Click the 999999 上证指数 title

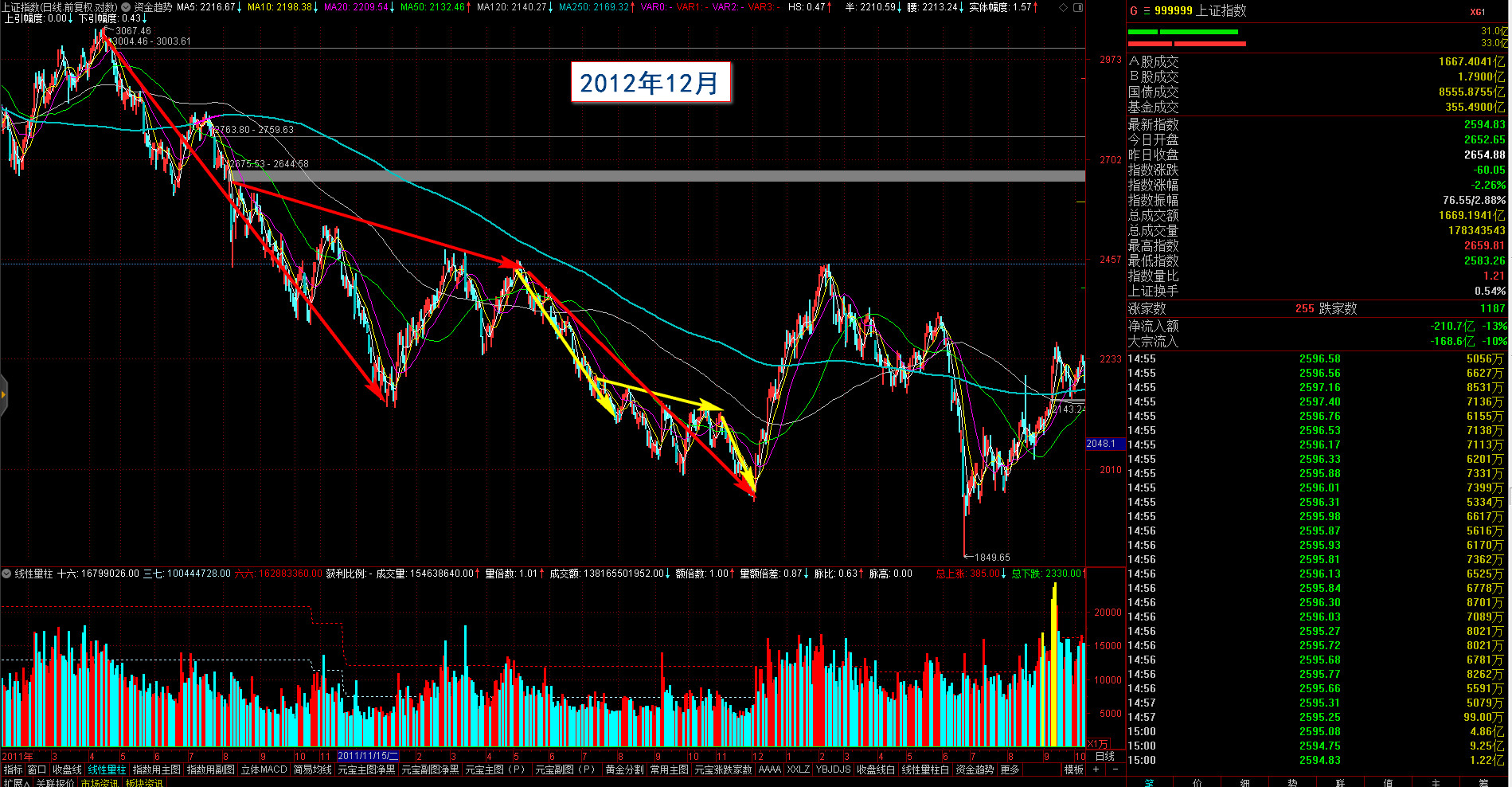coord(1201,11)
